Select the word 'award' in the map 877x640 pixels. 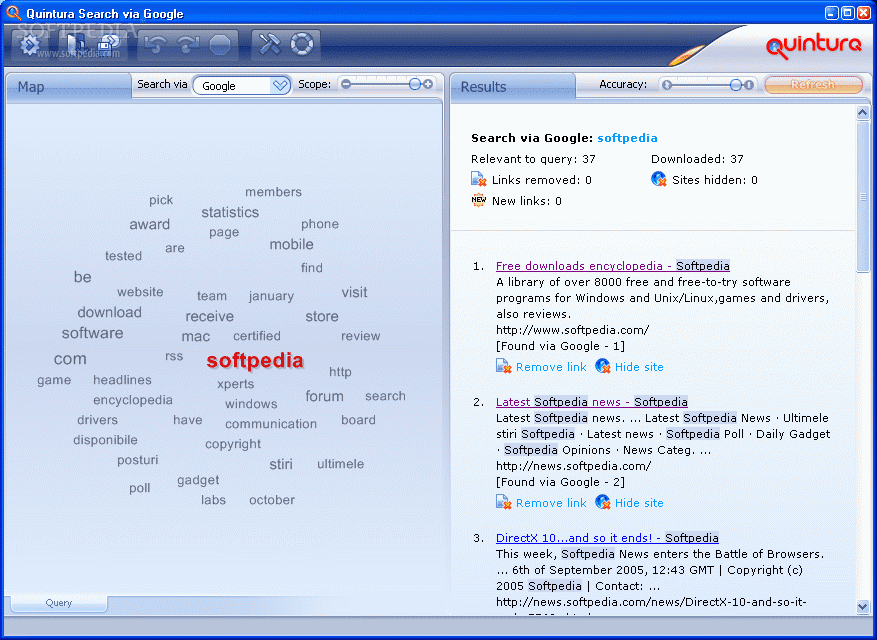coord(149,224)
